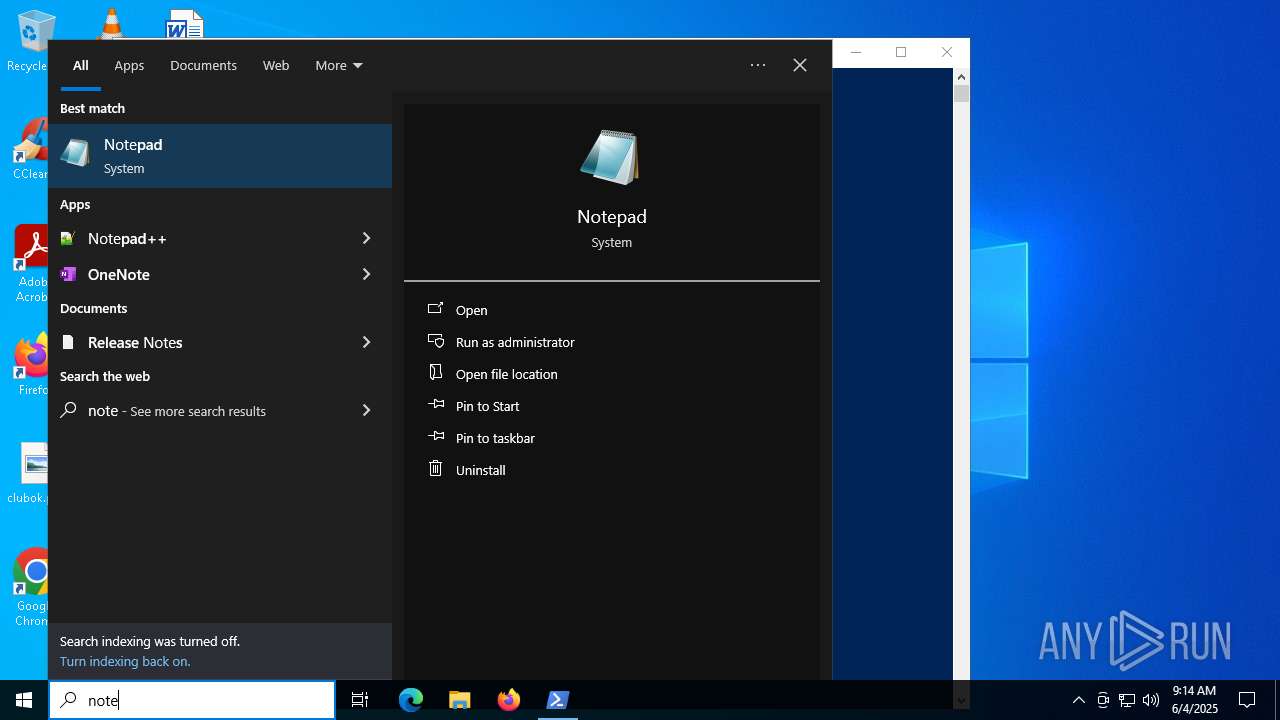Click the Notepad++ text in Apps list

(x=127, y=238)
